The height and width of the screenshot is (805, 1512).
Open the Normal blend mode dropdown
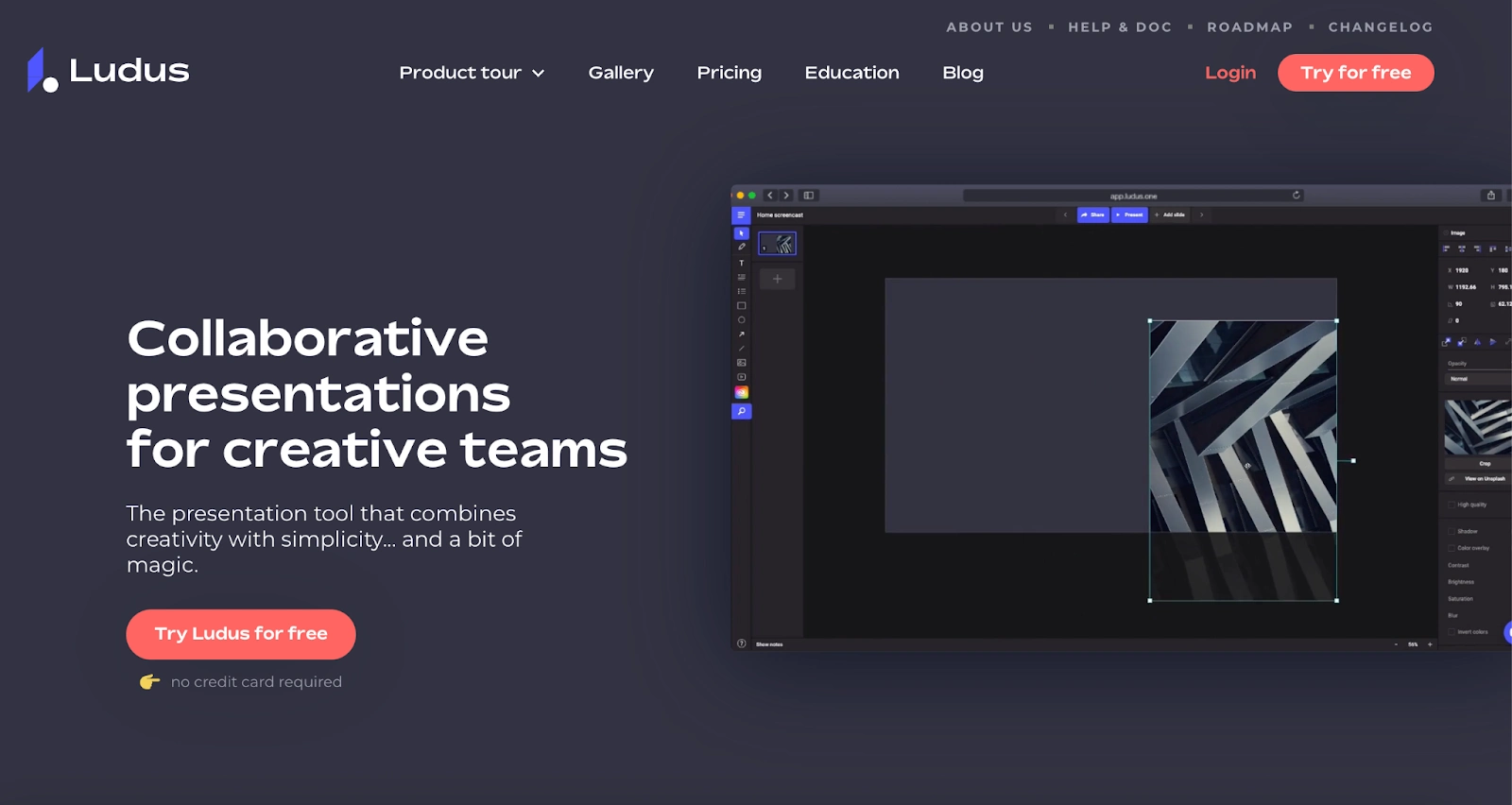pos(1478,379)
